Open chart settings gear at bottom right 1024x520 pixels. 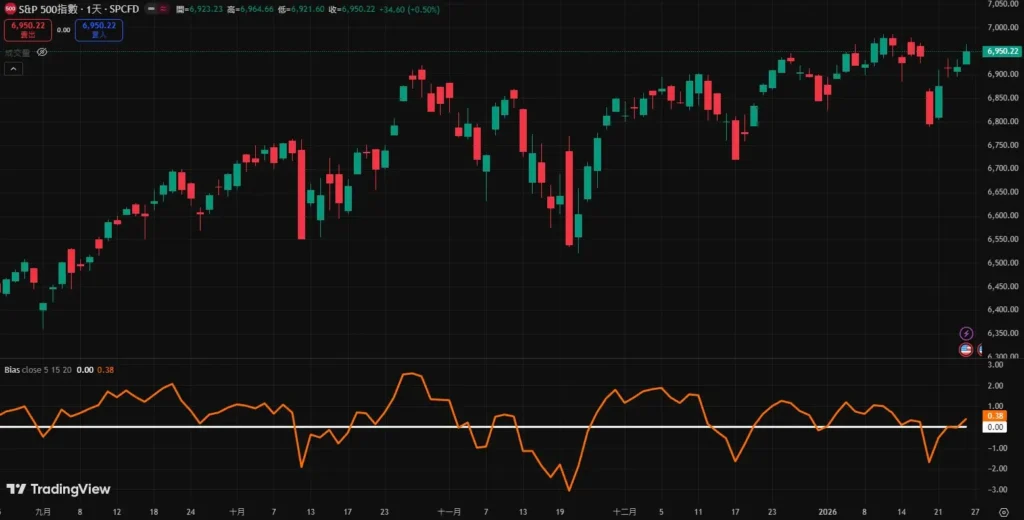1003,511
